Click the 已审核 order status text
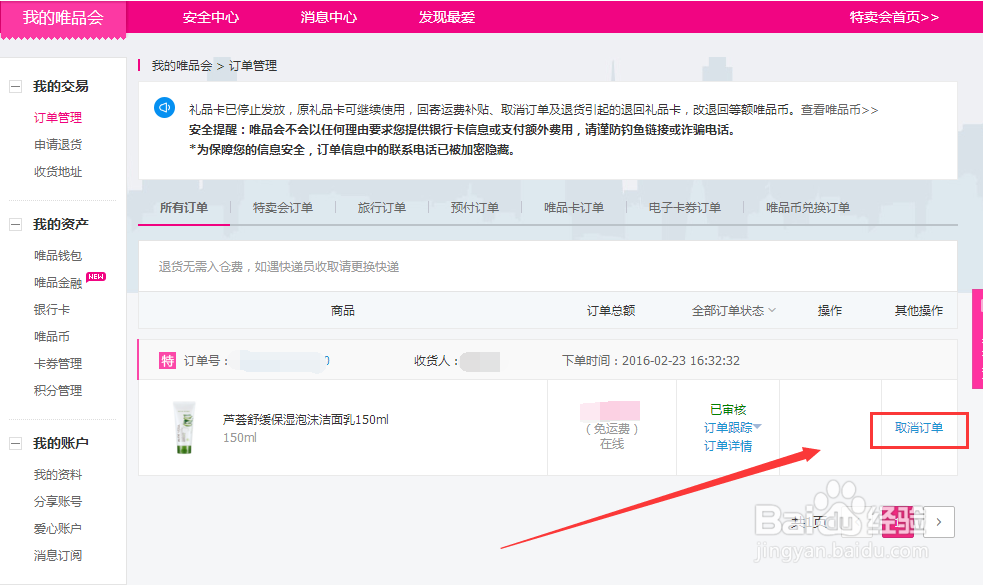983x585 pixels. click(728, 409)
